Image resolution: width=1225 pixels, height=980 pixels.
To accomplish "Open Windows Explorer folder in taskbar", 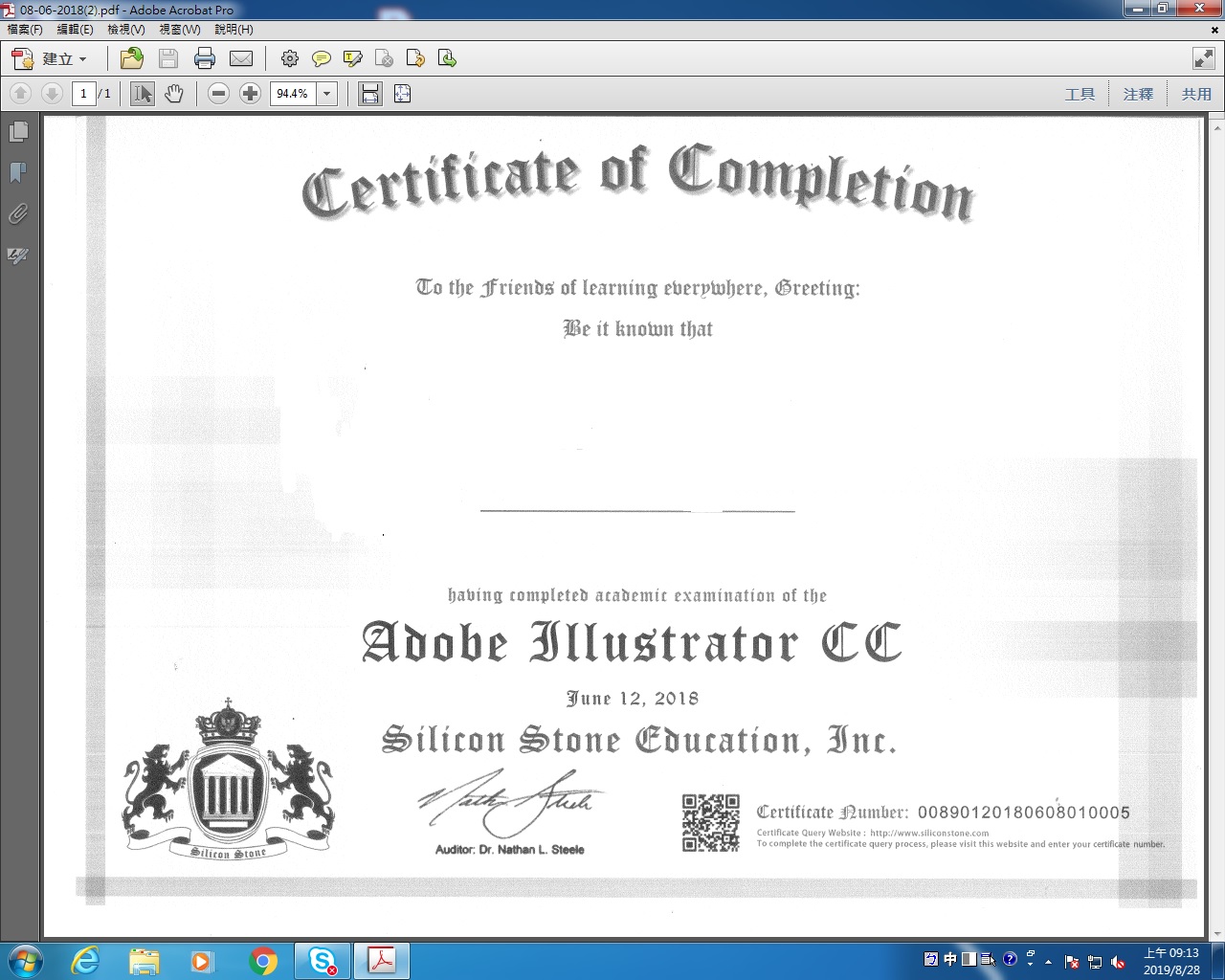I will pyautogui.click(x=145, y=961).
